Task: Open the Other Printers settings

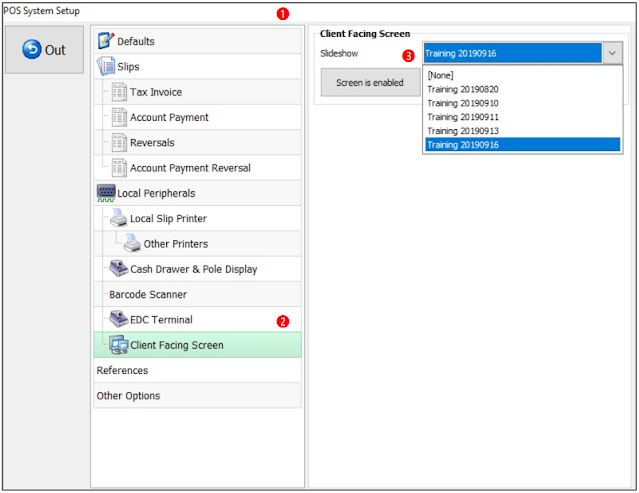Action: pyautogui.click(x=198, y=243)
